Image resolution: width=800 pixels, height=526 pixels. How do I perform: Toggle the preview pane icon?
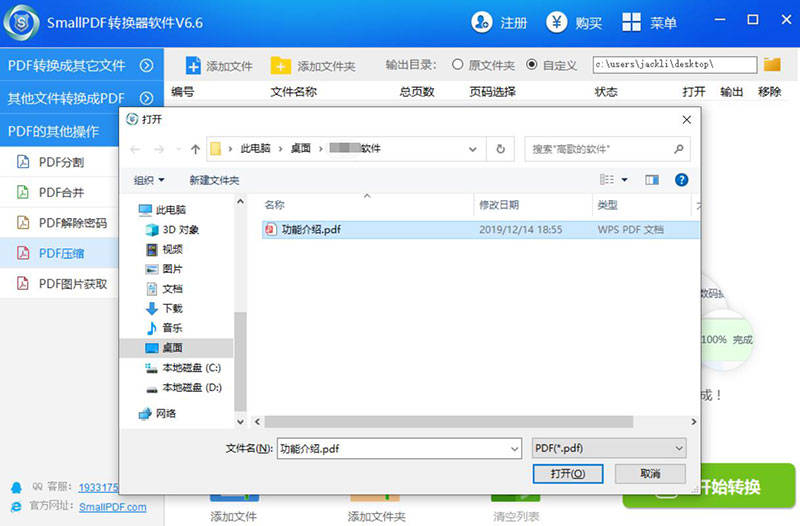(652, 180)
